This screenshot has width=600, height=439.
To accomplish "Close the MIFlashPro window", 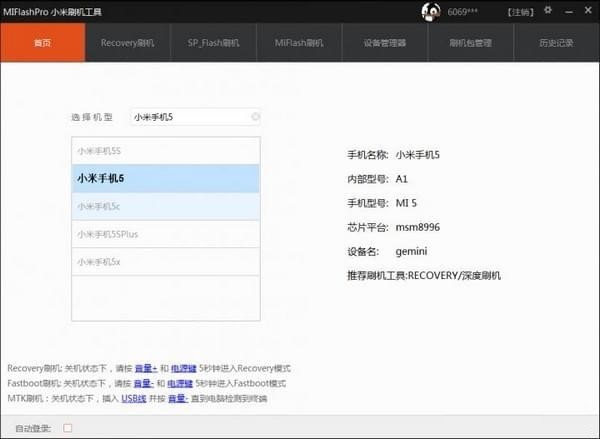I will 587,11.
